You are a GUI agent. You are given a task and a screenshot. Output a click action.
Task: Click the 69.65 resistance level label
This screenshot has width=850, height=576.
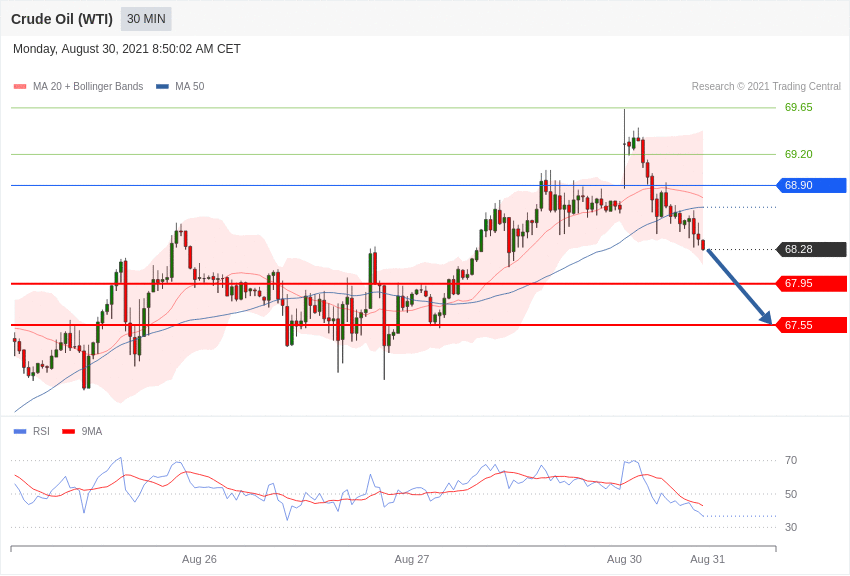pos(799,107)
